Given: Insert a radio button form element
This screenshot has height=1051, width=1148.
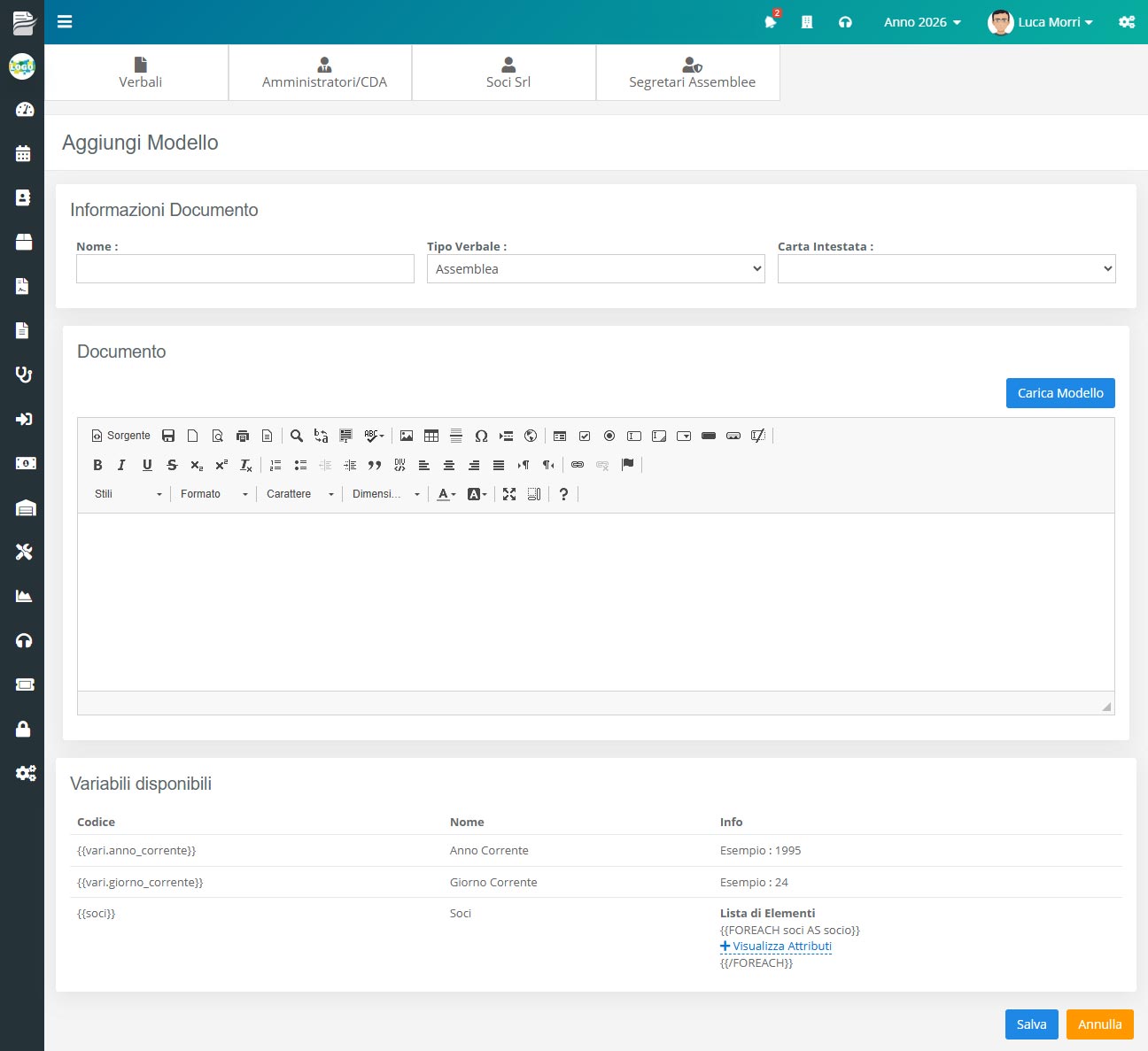Looking at the screenshot, I should pos(609,436).
